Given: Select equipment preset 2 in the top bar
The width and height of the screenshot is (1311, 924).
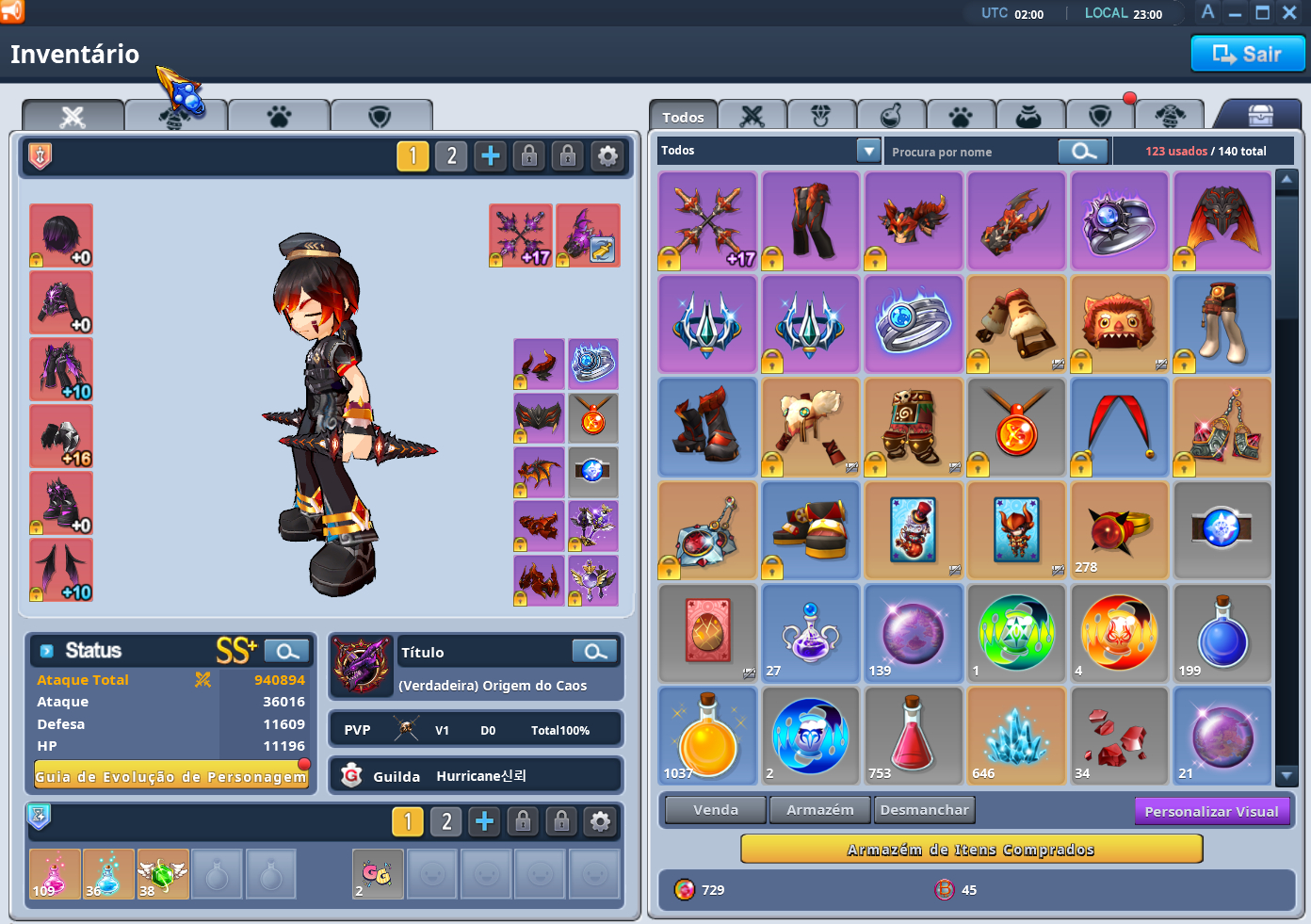Looking at the screenshot, I should (x=451, y=155).
